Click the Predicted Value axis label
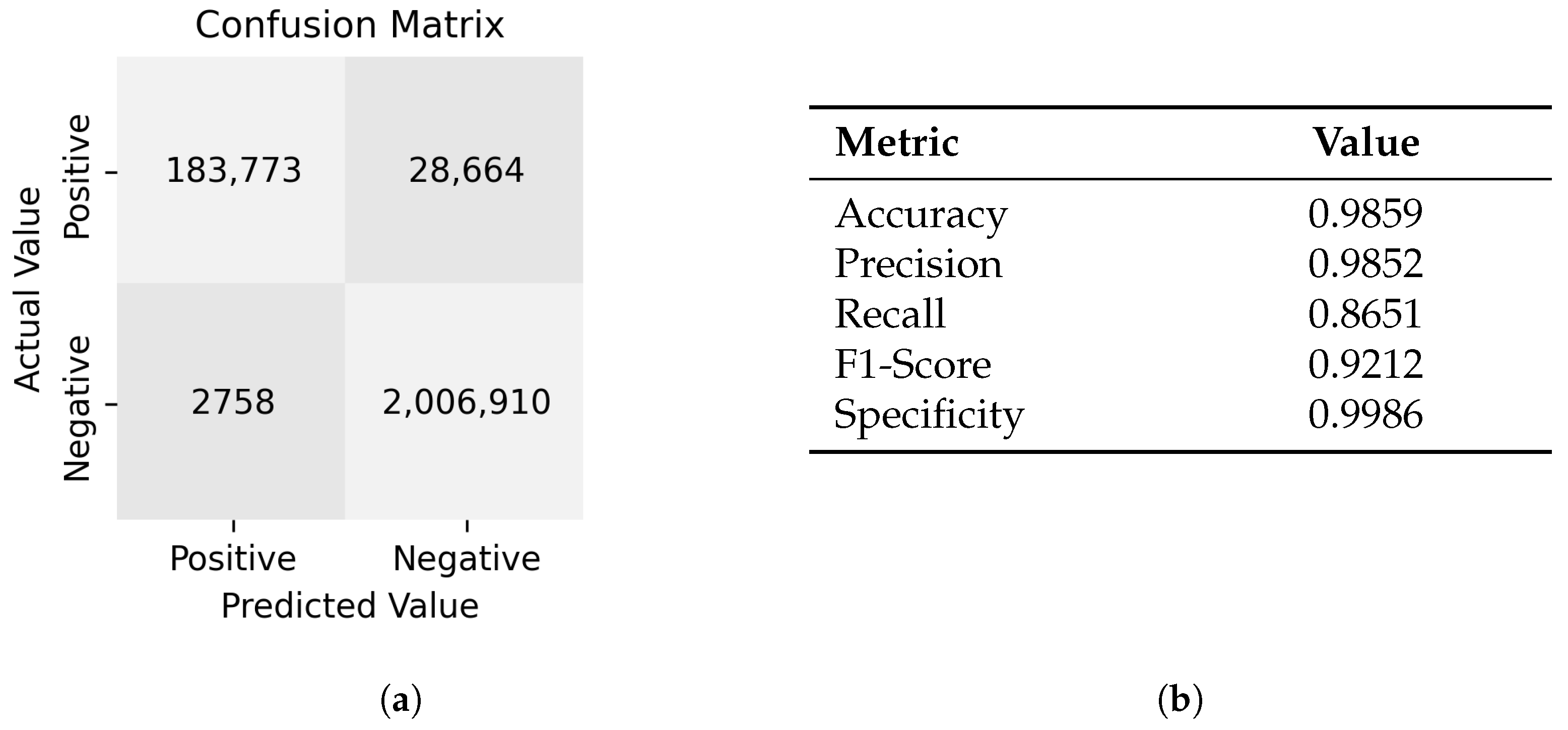The image size is (1568, 730). click(349, 606)
